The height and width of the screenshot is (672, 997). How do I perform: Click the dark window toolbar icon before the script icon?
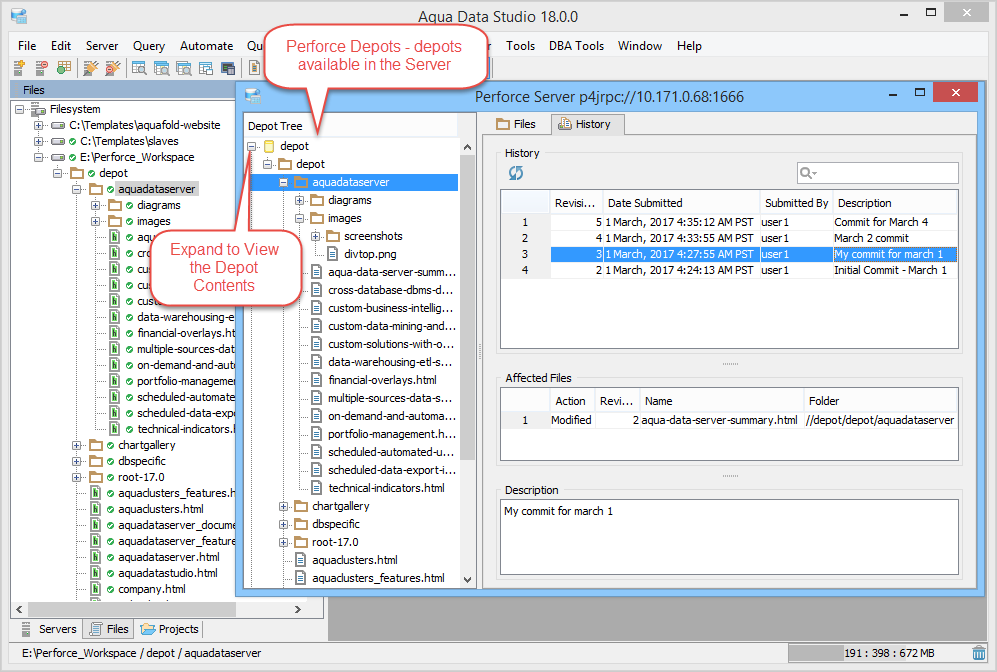pos(228,67)
